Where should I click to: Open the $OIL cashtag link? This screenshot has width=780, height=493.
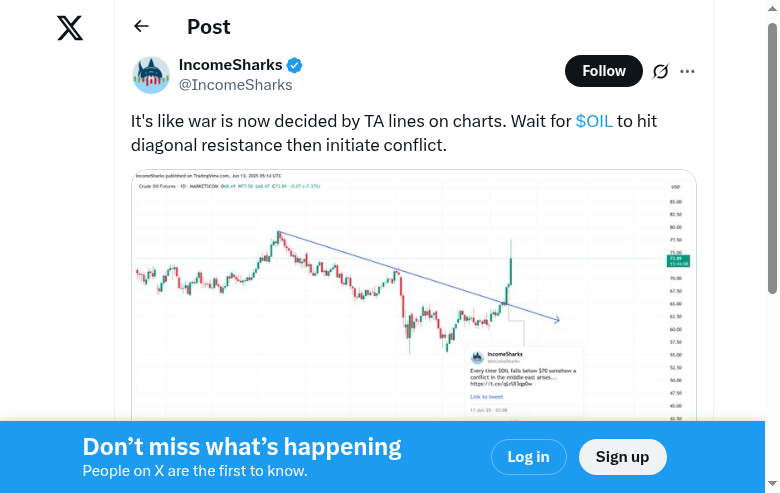(x=594, y=121)
